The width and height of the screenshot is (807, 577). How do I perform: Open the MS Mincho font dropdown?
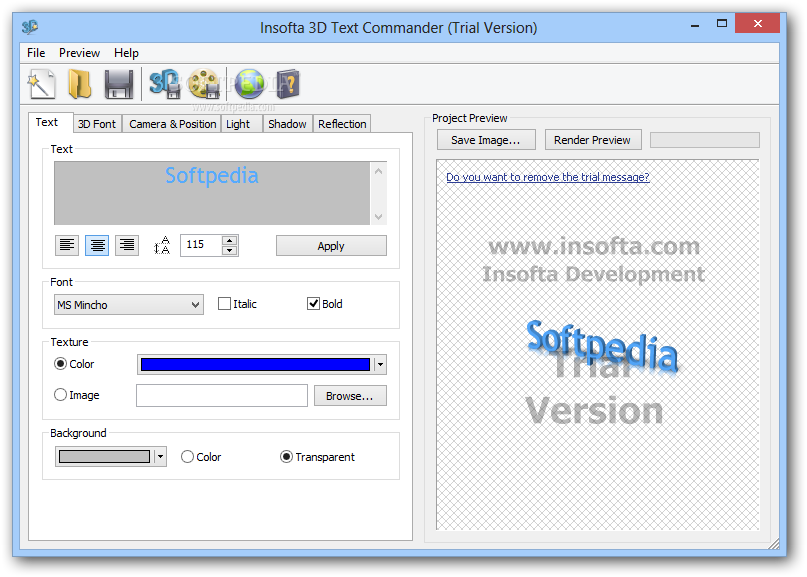[129, 305]
